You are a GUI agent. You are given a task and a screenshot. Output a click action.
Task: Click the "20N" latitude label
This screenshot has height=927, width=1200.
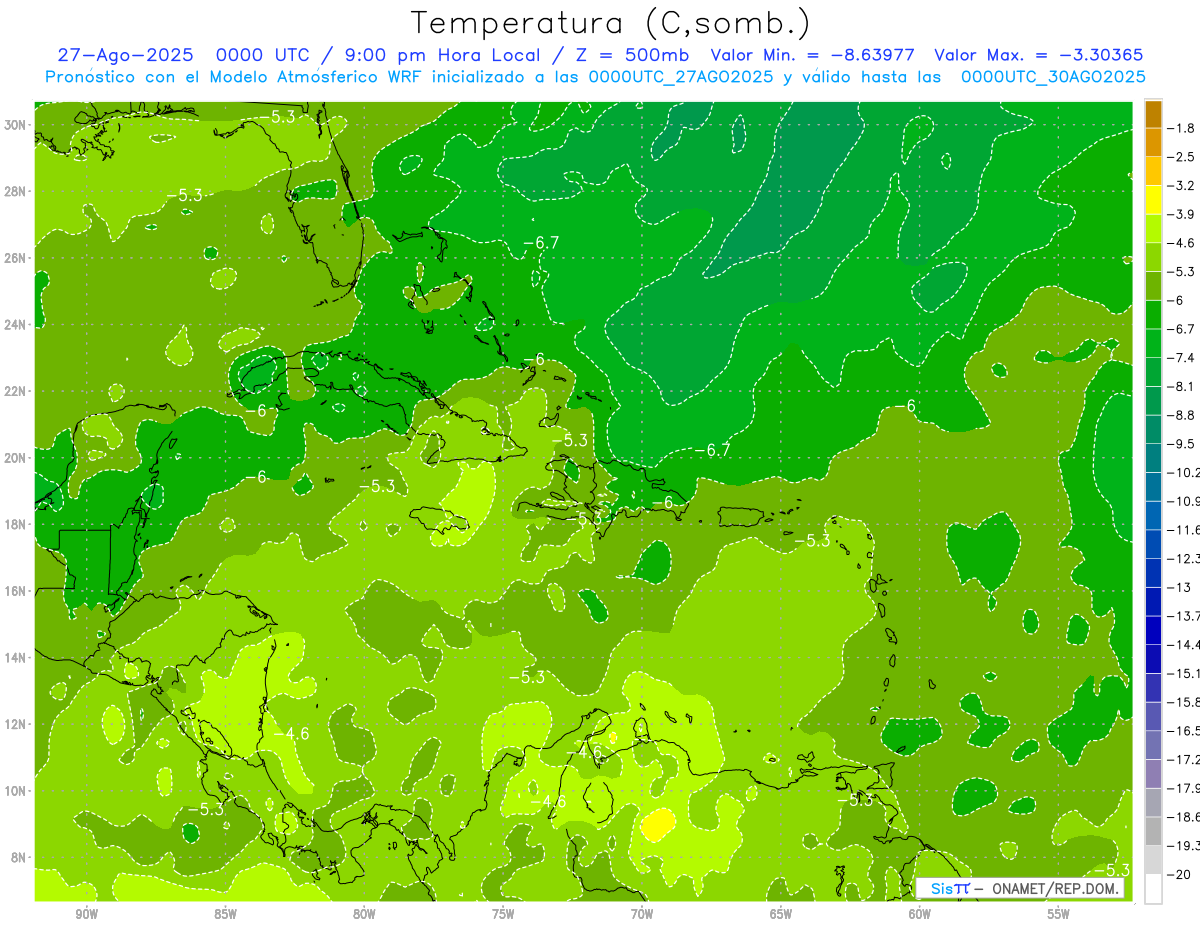click(x=17, y=458)
